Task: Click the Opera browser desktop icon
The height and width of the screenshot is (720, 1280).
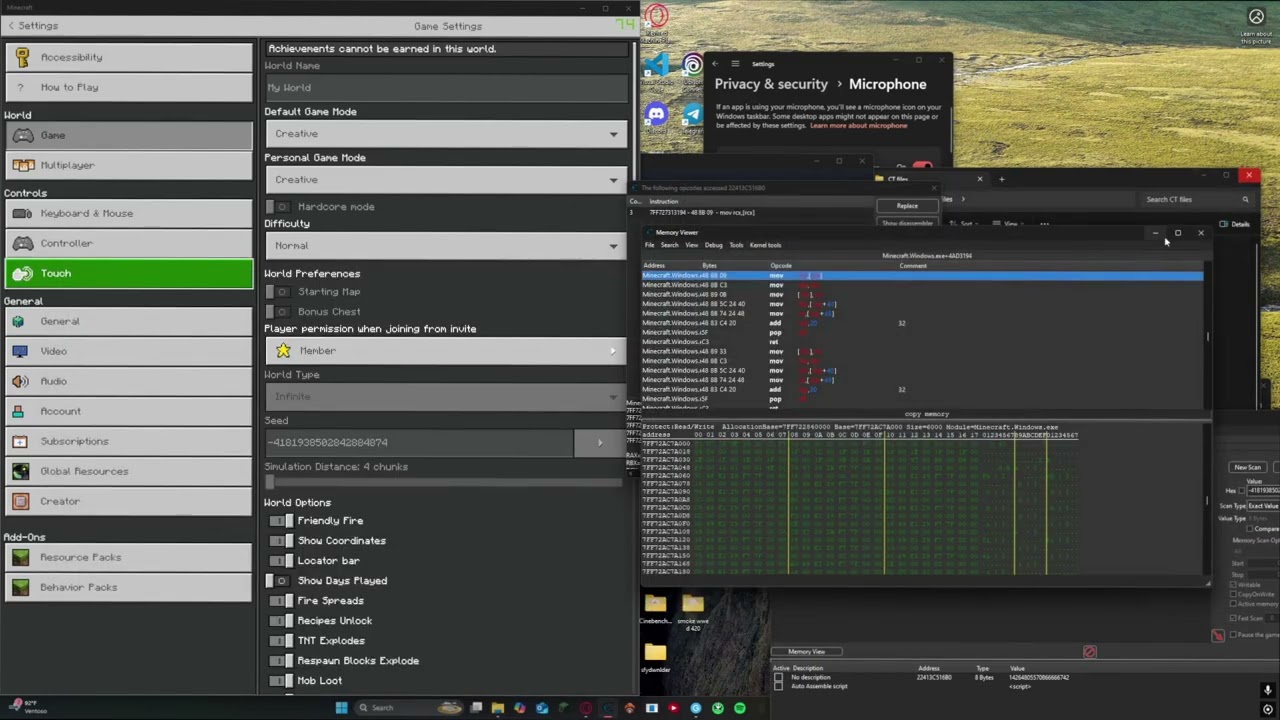Action: pyautogui.click(x=656, y=16)
